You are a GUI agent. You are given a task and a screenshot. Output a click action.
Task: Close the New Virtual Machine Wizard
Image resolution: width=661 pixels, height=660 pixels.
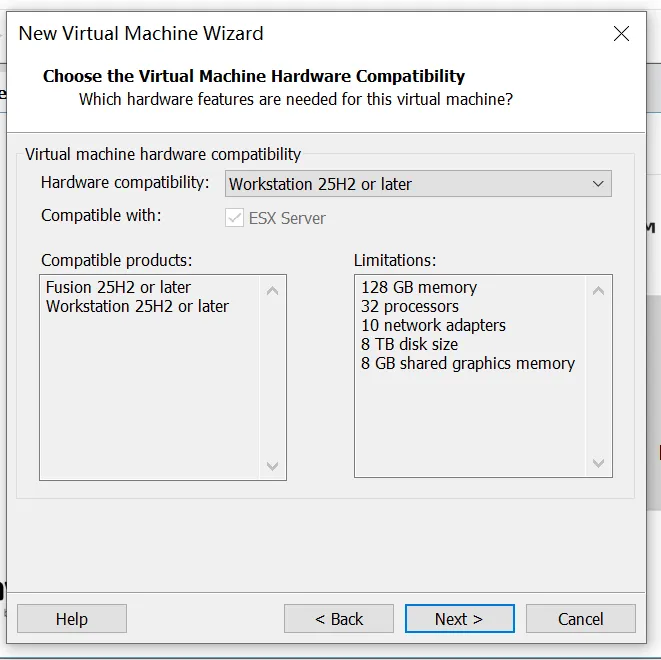point(621,34)
